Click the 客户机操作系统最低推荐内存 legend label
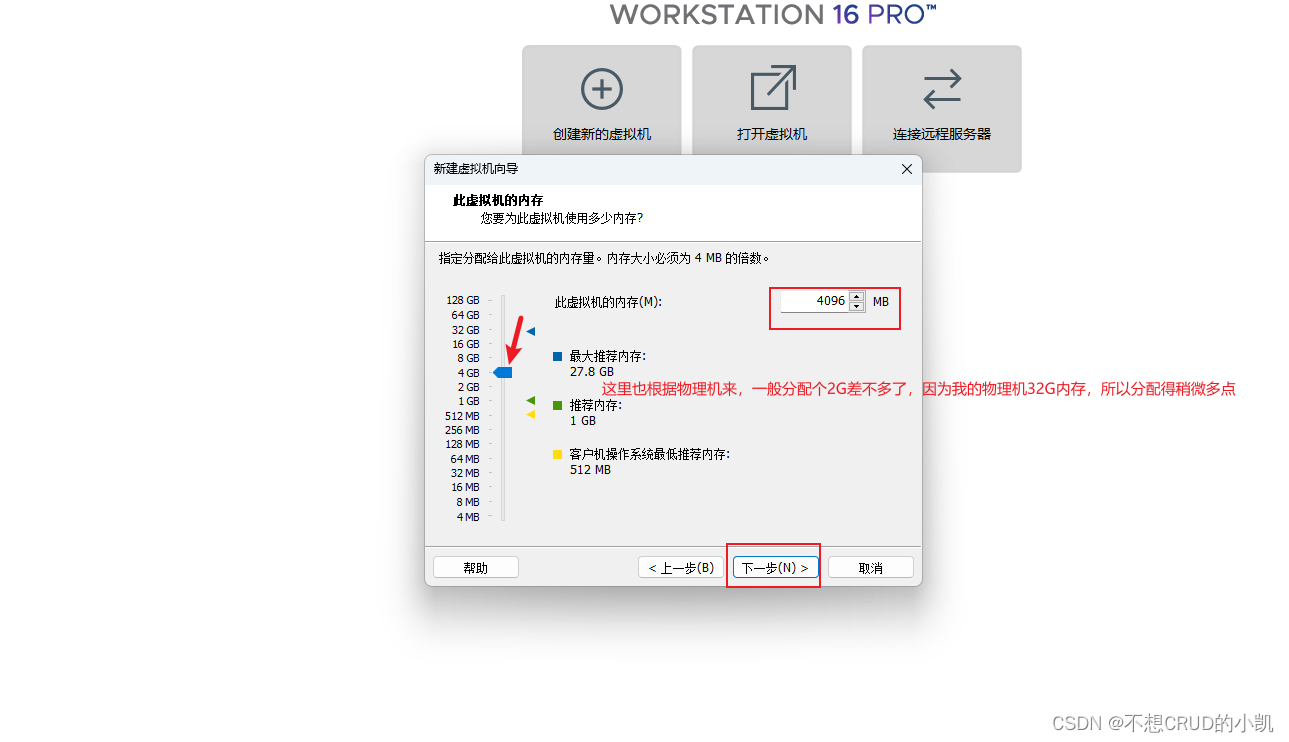Screen dimensions: 1289x742 [649, 454]
